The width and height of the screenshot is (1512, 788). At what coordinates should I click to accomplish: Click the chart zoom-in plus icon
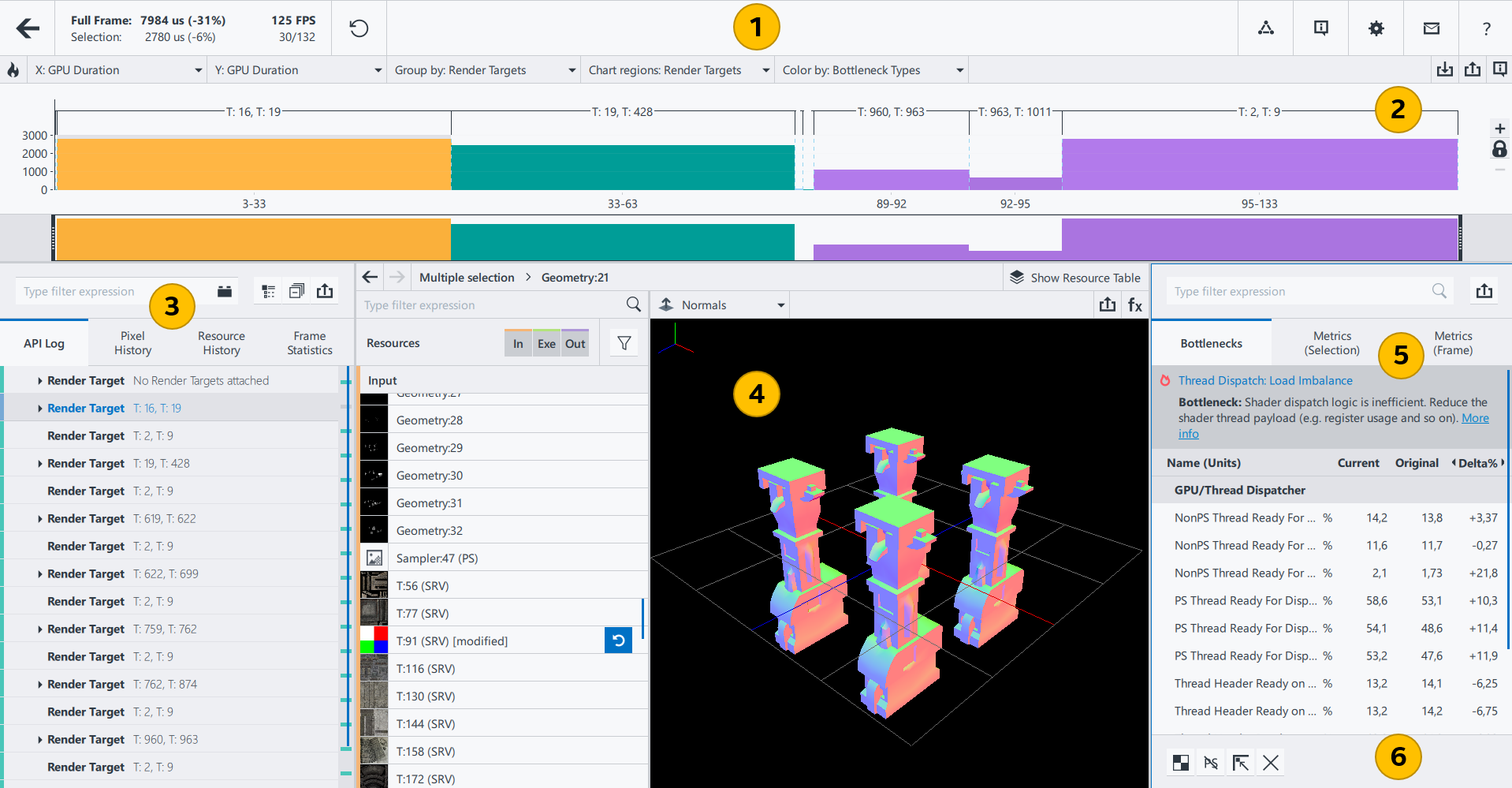[1499, 129]
